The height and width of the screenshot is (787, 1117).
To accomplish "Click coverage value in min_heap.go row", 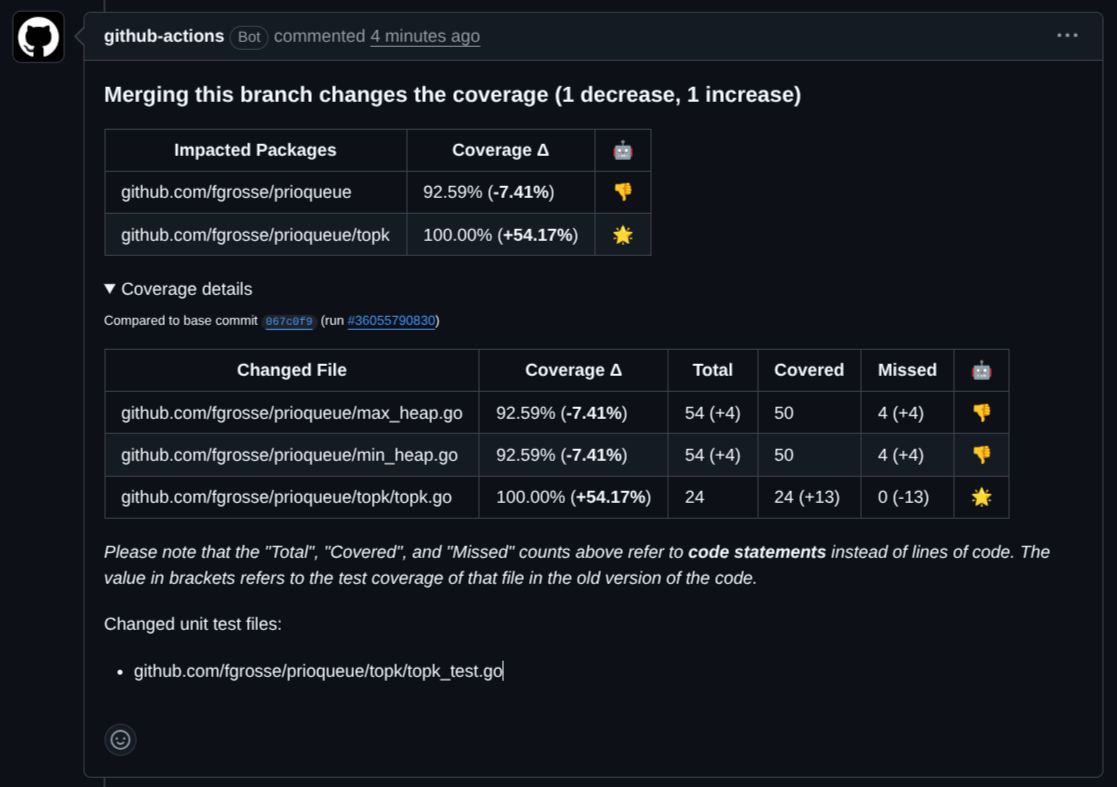I will 561,455.
